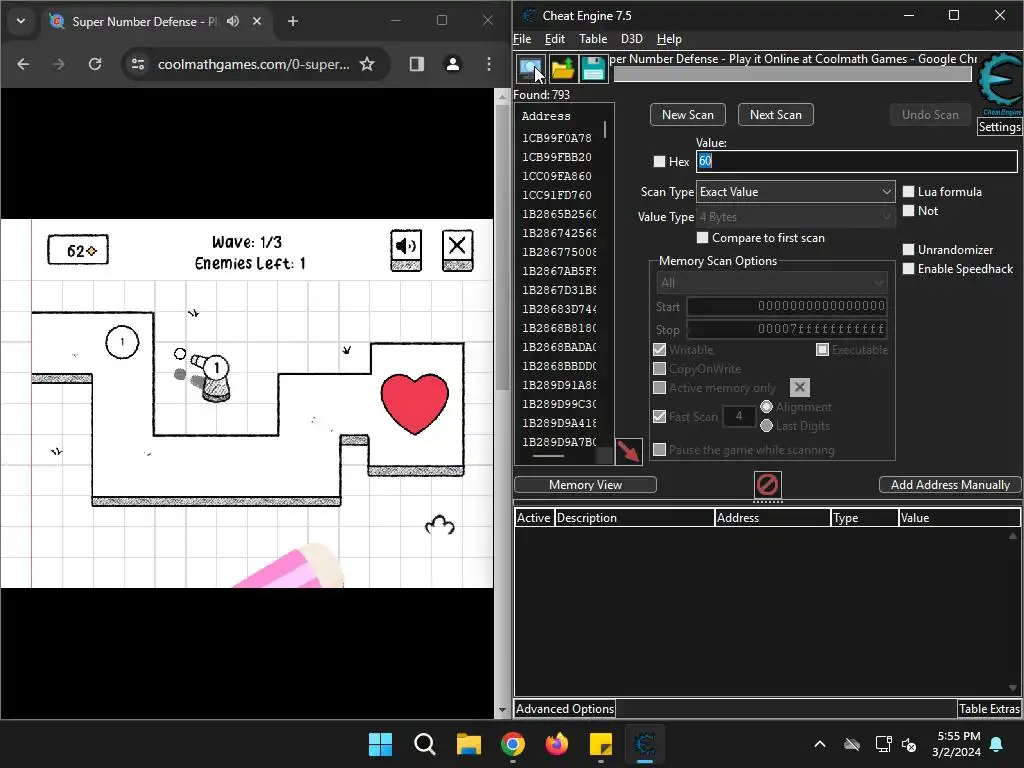Open the Table menu

[593, 39]
